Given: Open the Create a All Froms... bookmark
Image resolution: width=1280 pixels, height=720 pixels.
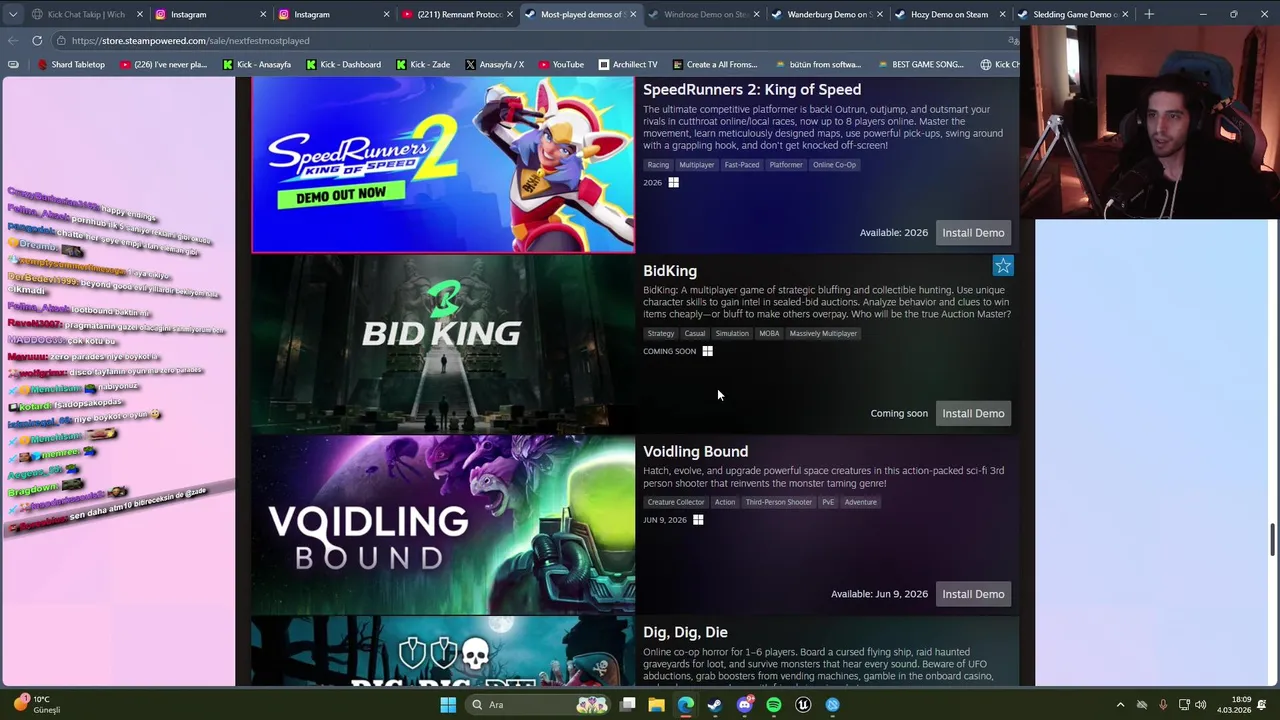Looking at the screenshot, I should (715, 64).
